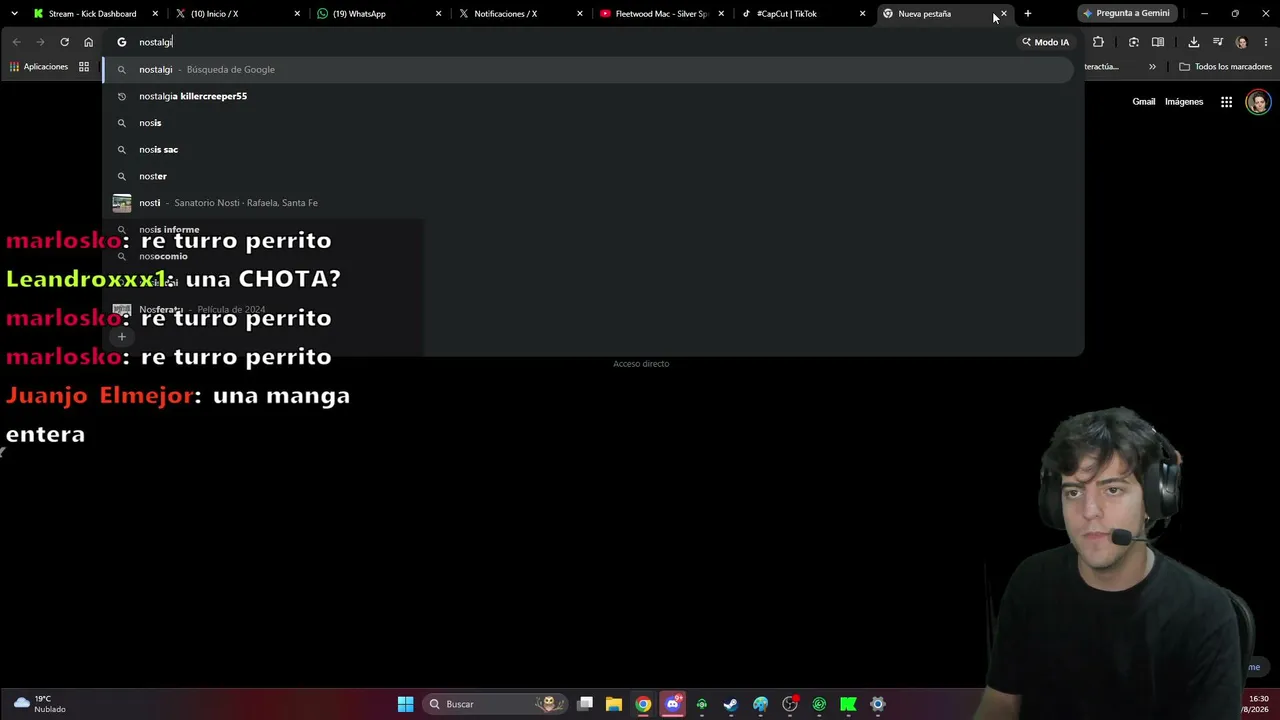Screen dimensions: 1280x720
Task: Focus the address bar containing nostalgi
Action: [560, 42]
